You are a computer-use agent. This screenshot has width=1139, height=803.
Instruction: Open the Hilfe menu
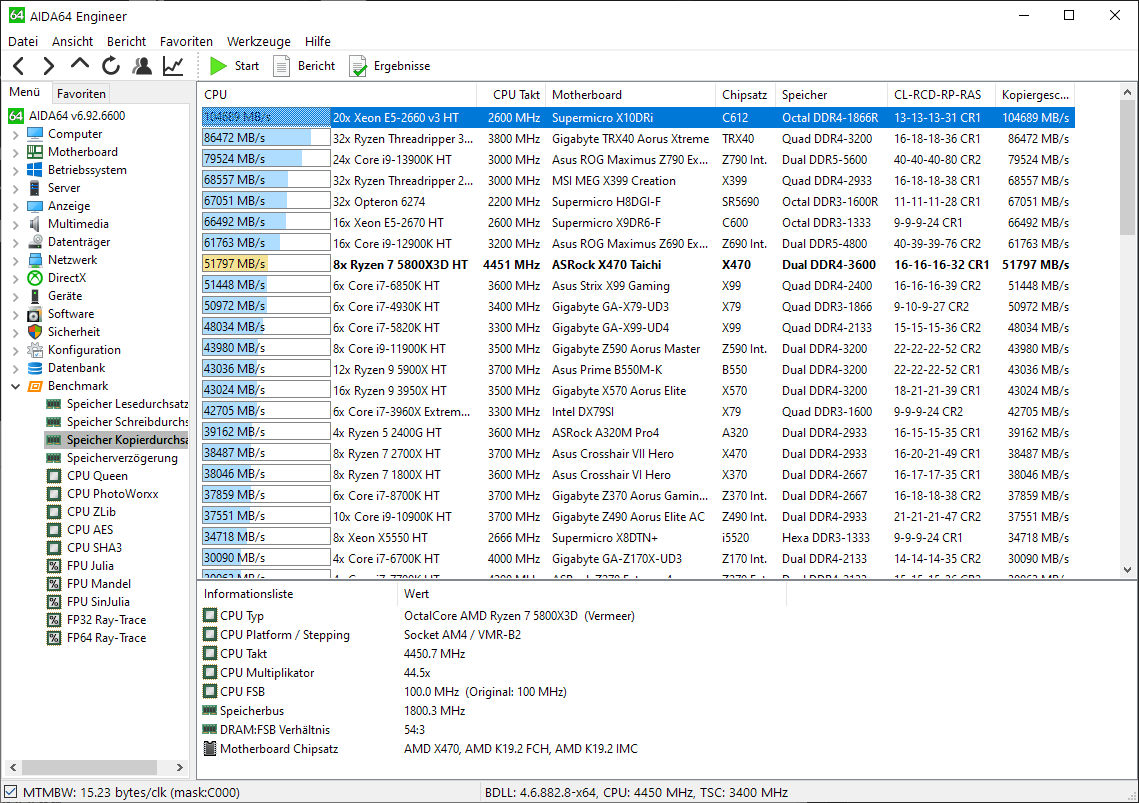pyautogui.click(x=317, y=41)
